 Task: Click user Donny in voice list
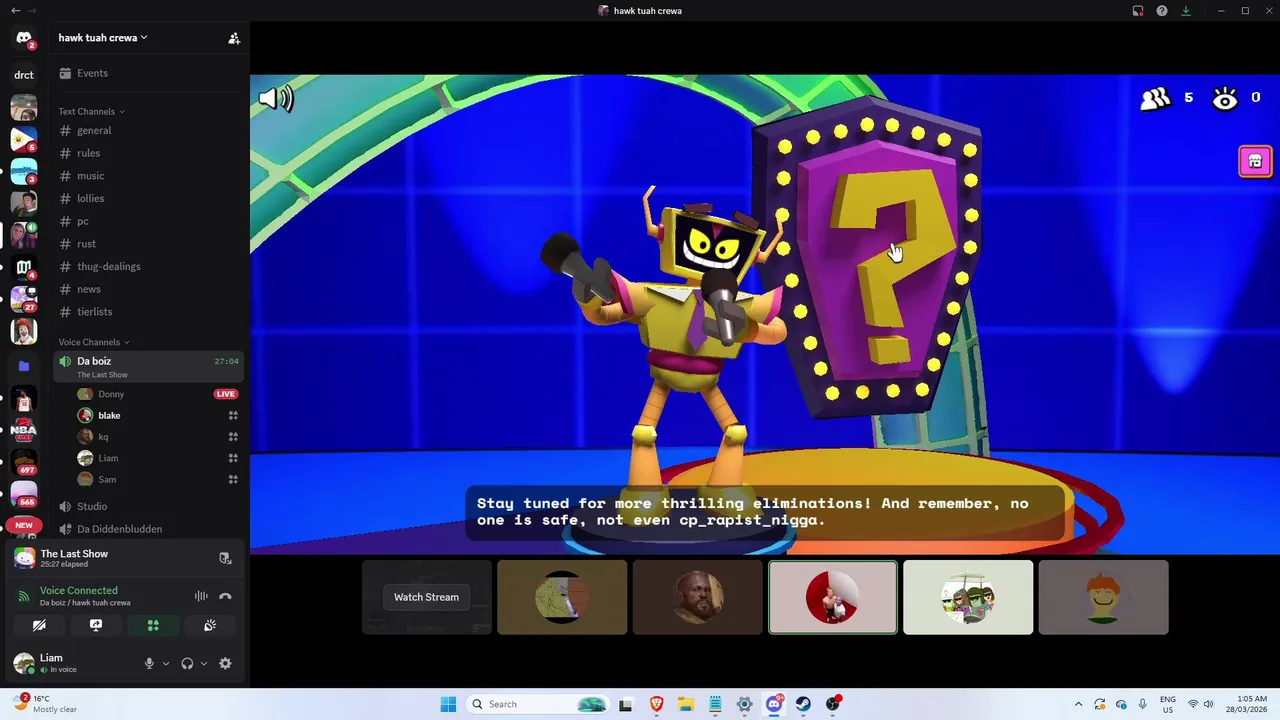[158, 394]
